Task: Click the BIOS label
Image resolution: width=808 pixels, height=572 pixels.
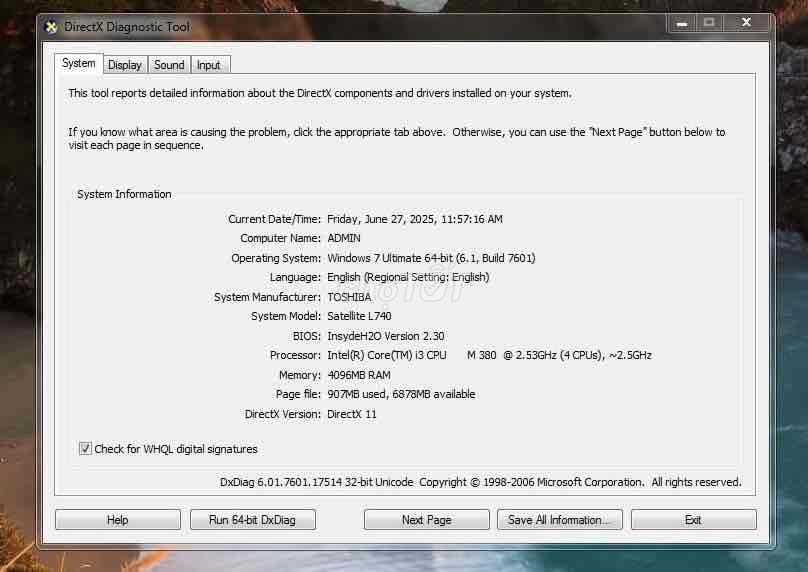Action: (x=307, y=336)
